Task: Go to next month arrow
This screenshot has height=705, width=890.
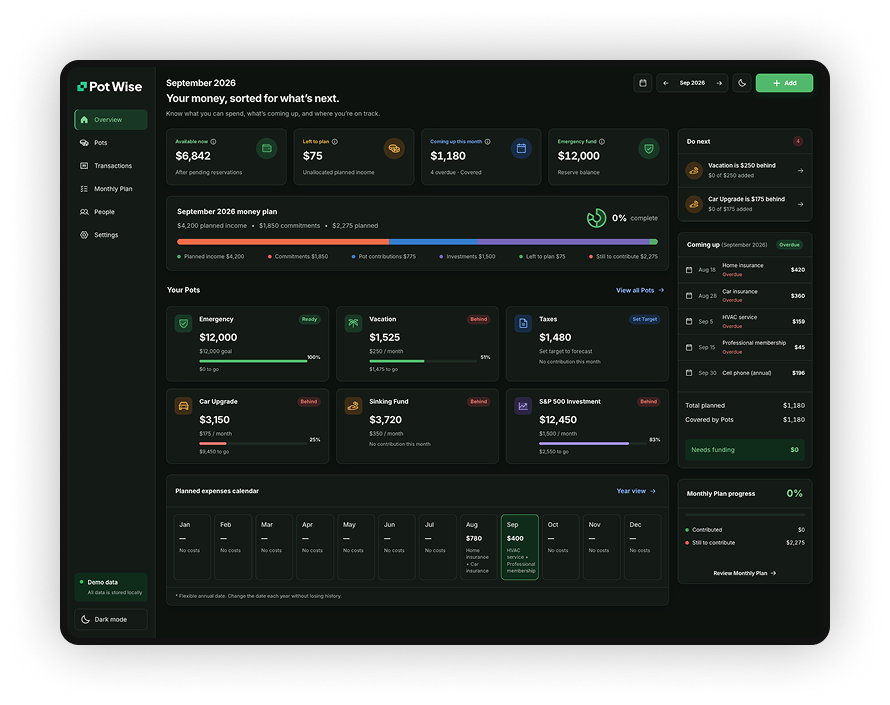Action: (719, 83)
